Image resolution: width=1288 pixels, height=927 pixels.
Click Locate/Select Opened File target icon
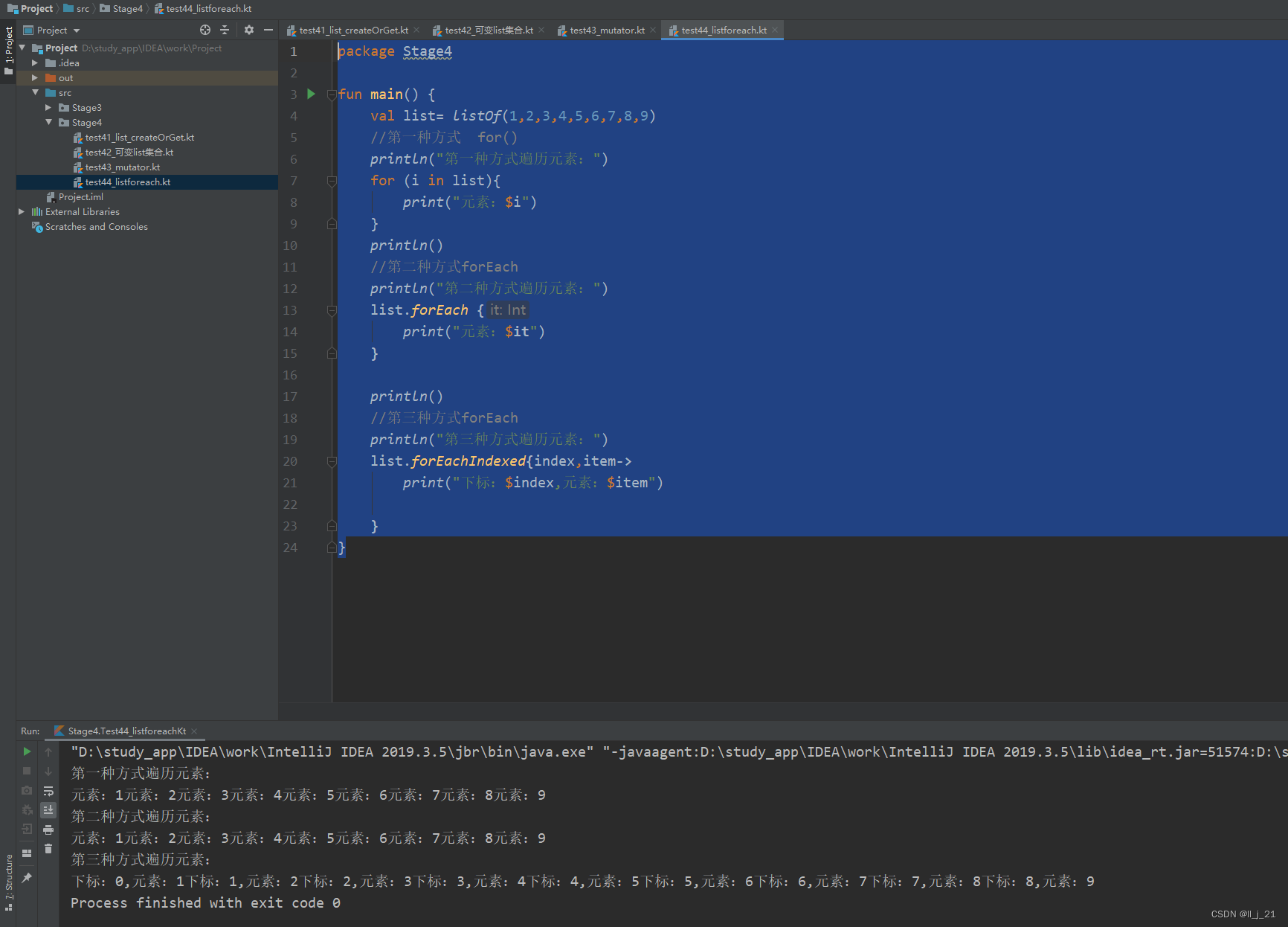click(x=205, y=30)
